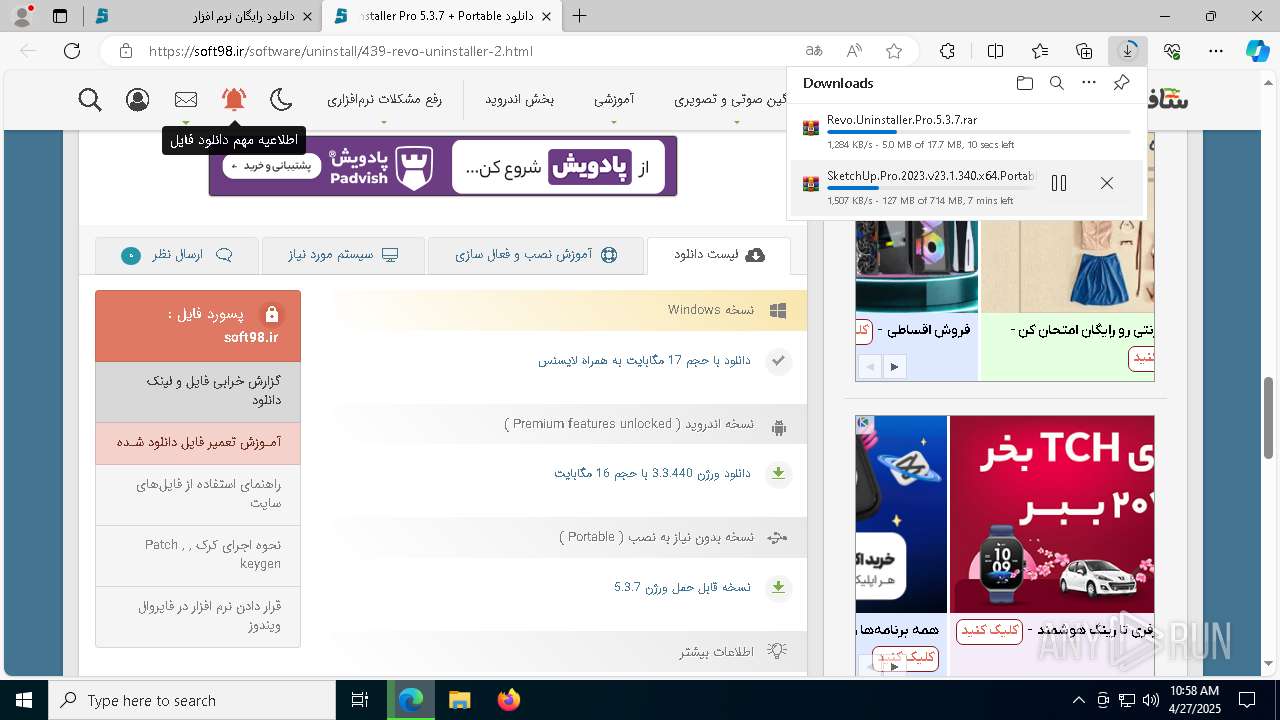Screen dimensions: 1280x720
Task: Click the Padvish advertisement banner
Action: click(443, 166)
